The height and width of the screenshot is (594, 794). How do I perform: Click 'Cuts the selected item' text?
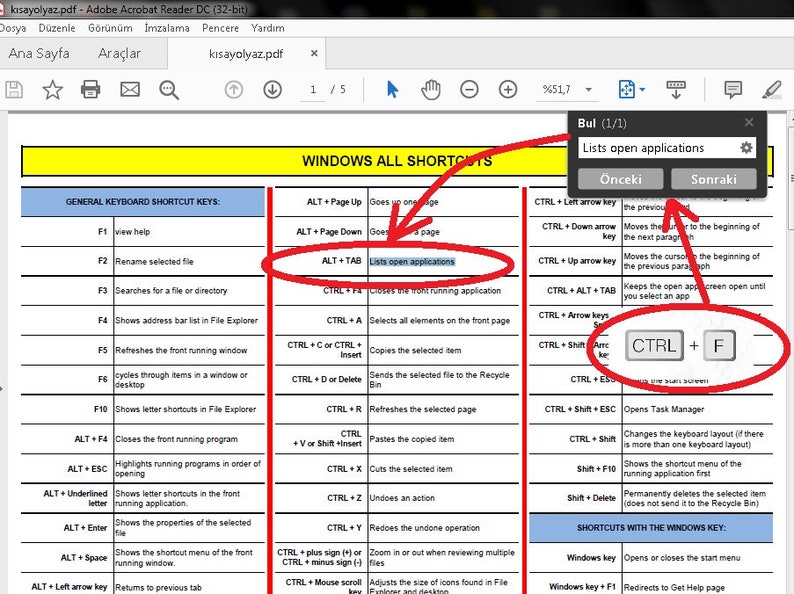click(411, 469)
